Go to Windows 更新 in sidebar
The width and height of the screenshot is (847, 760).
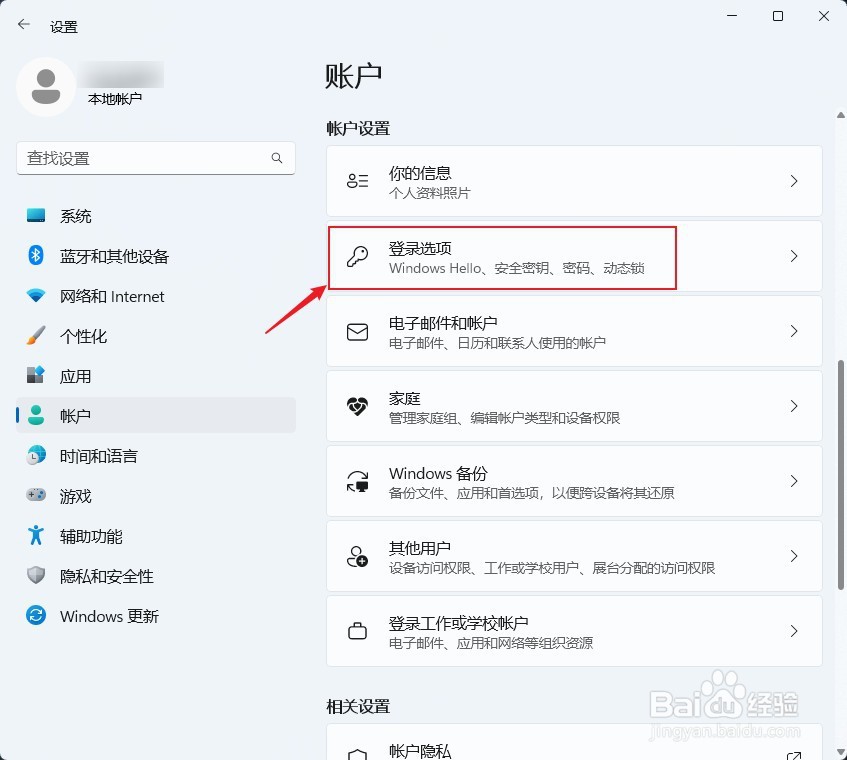(156, 616)
